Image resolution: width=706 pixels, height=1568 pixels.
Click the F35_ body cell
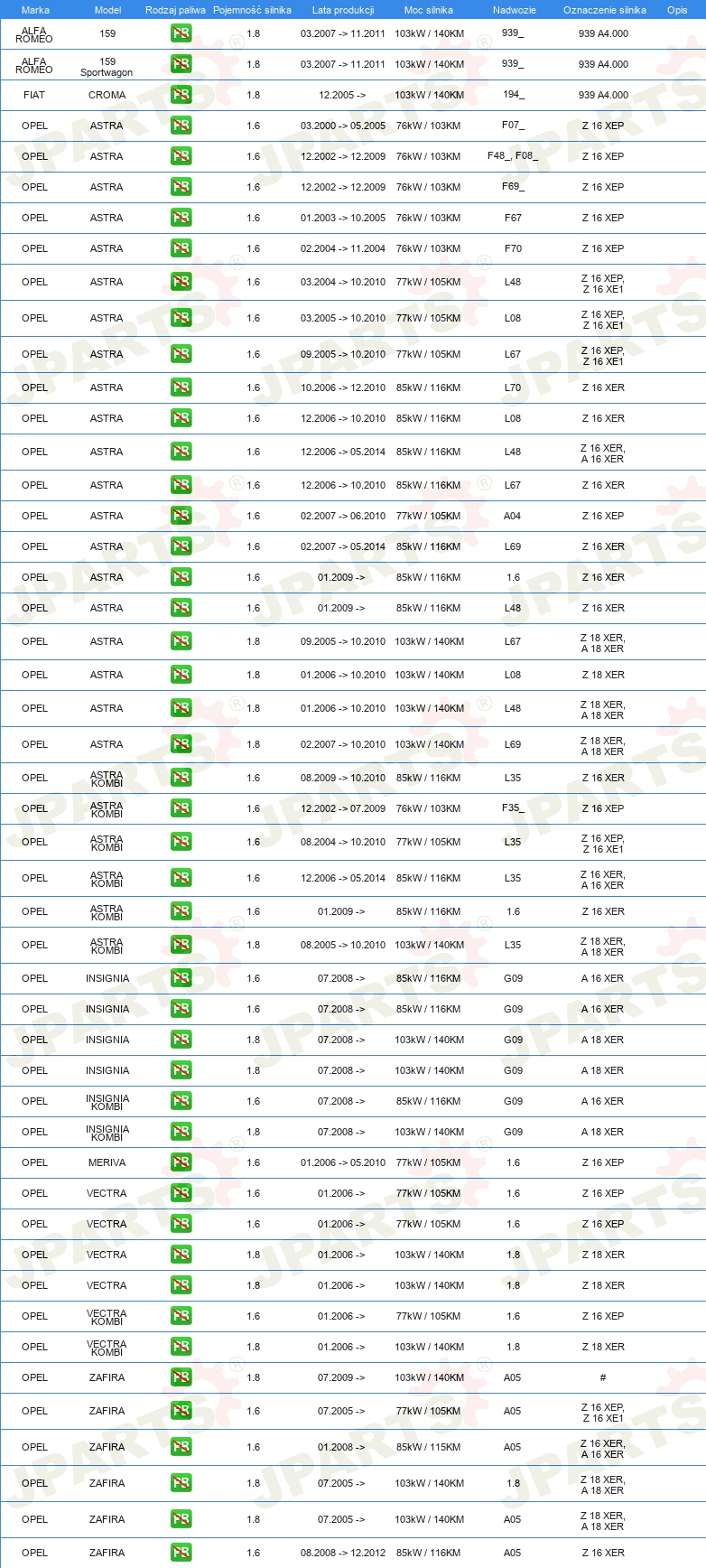tap(513, 808)
